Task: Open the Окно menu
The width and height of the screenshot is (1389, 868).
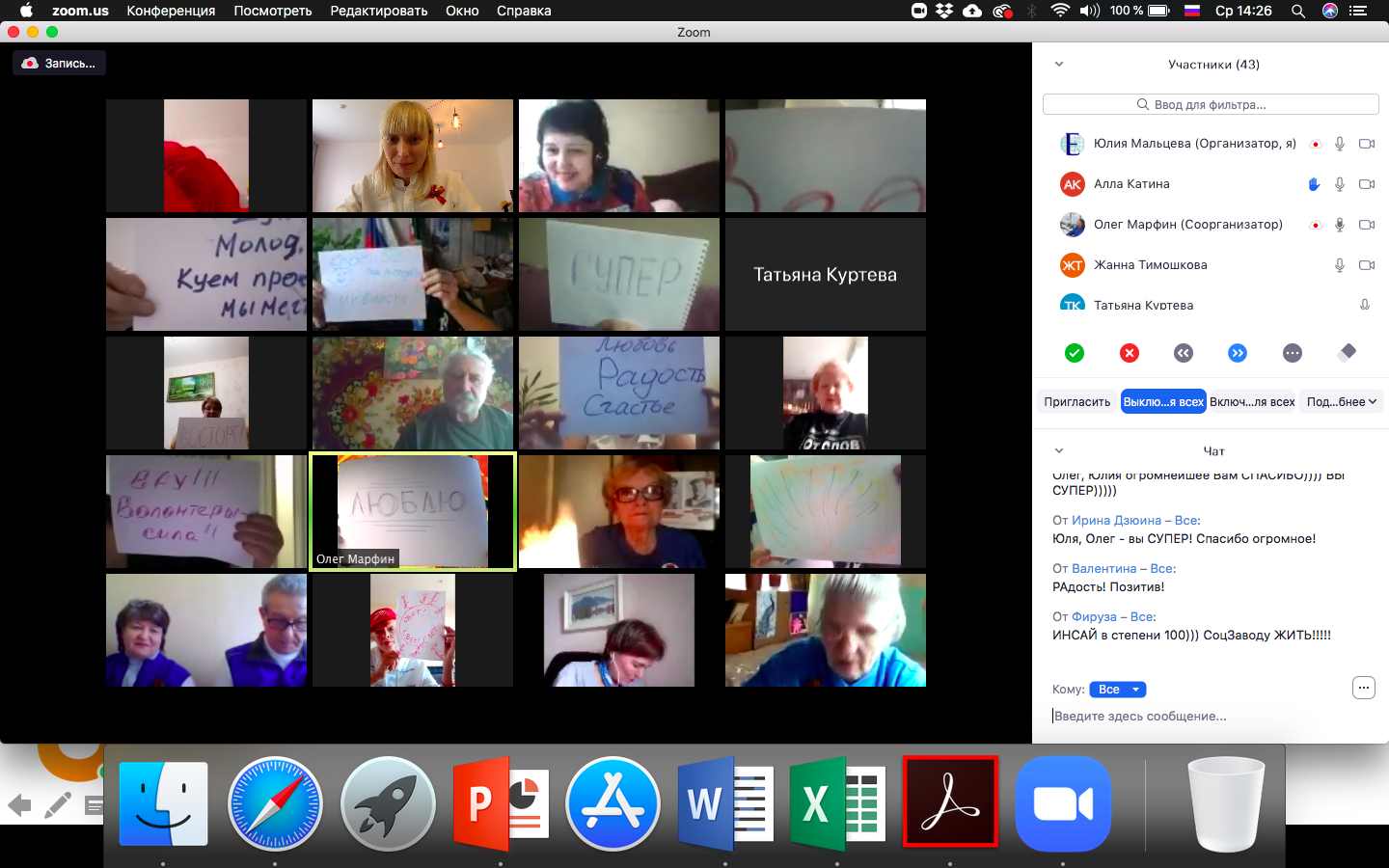Action: point(462,11)
